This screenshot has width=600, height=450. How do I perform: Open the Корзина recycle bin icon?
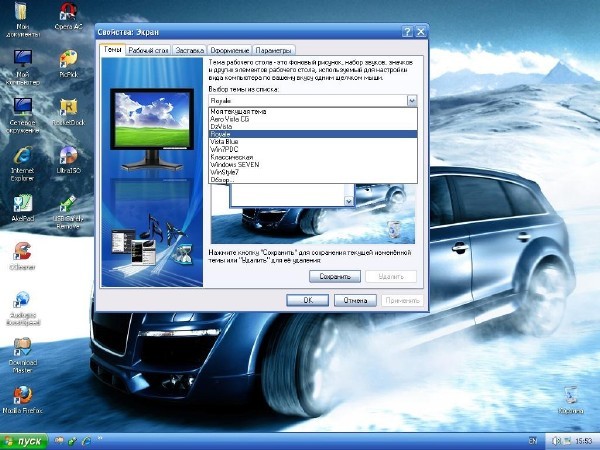tap(571, 400)
